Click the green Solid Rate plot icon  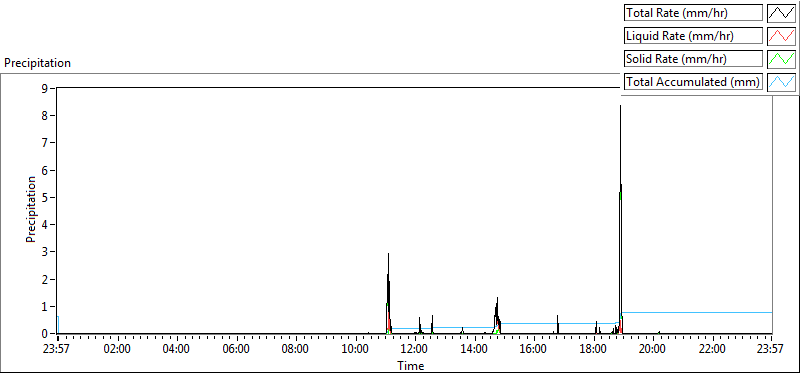[781, 58]
